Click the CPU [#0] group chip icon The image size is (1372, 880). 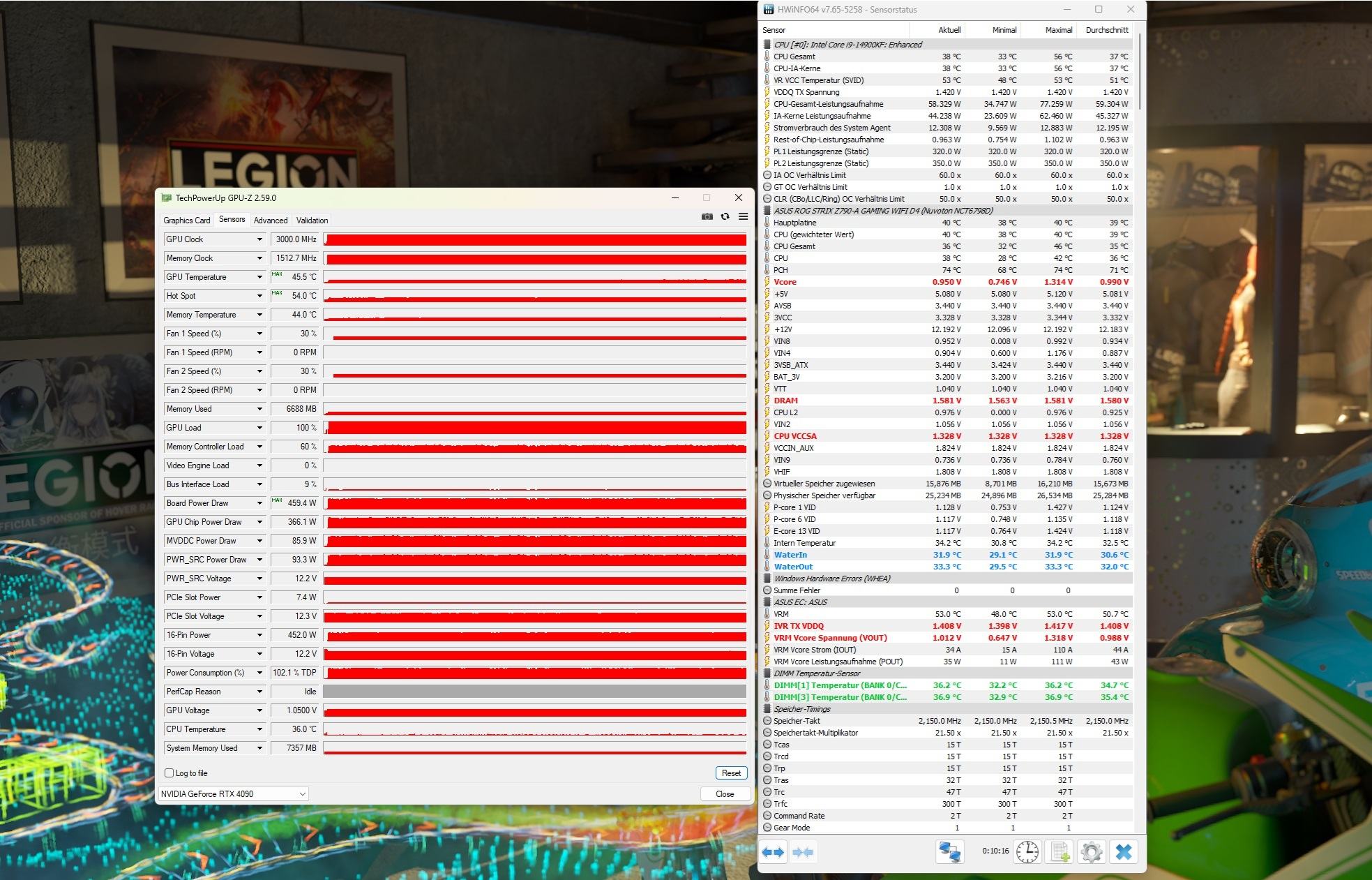click(x=767, y=45)
